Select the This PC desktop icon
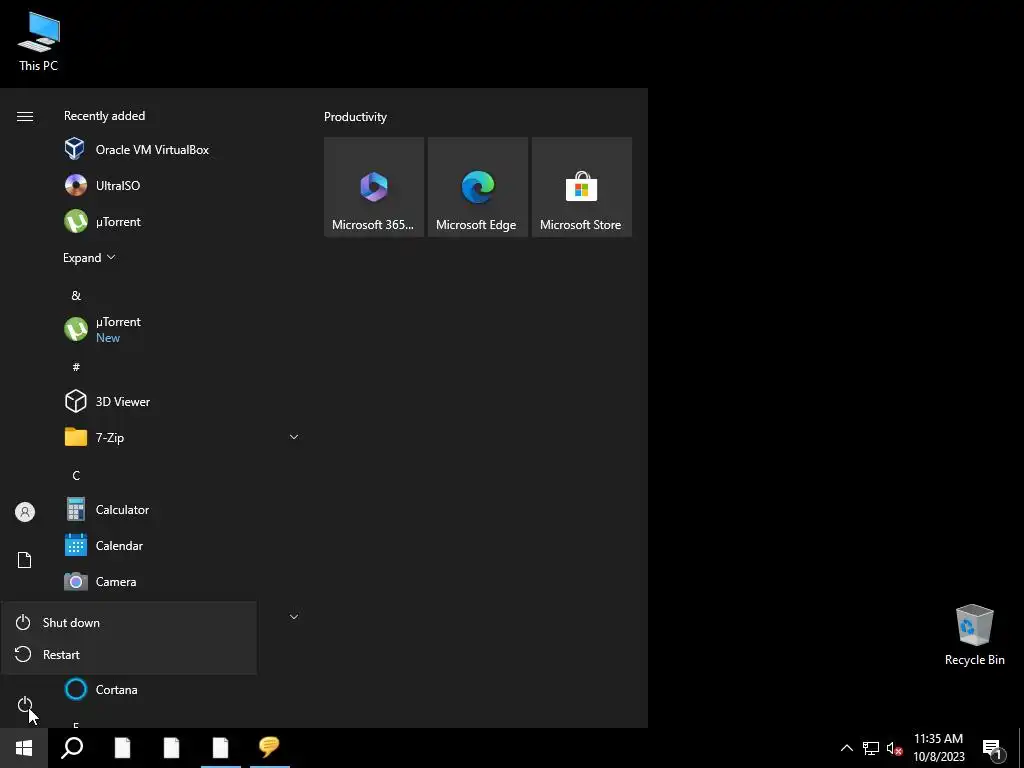The width and height of the screenshot is (1024, 768). 39,42
